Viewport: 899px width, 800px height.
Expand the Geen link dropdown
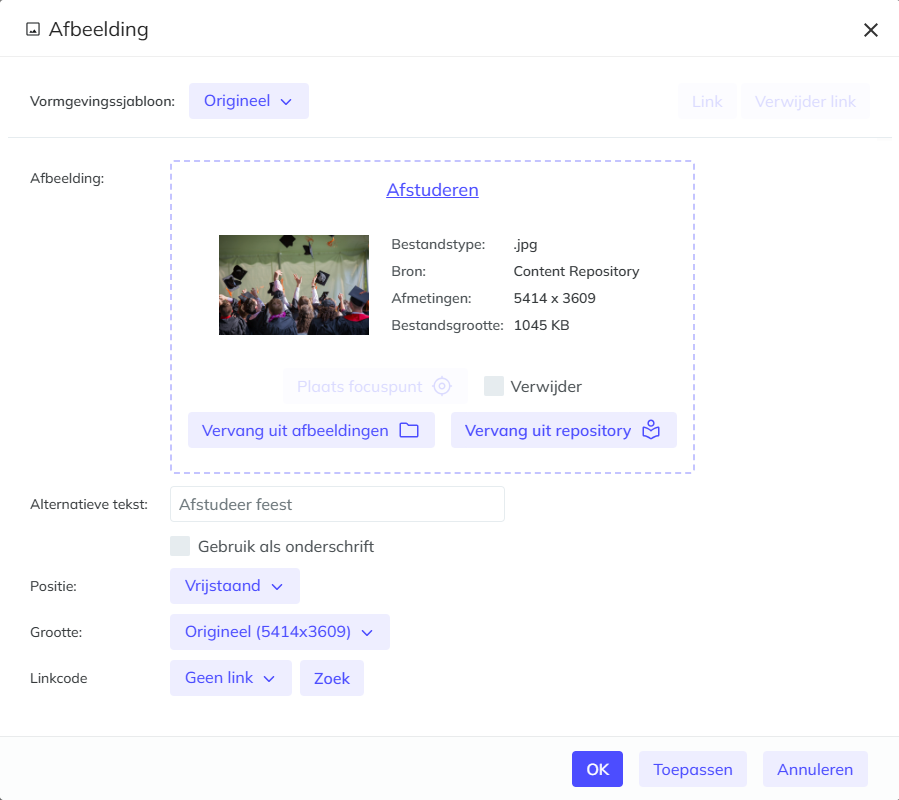click(x=230, y=678)
